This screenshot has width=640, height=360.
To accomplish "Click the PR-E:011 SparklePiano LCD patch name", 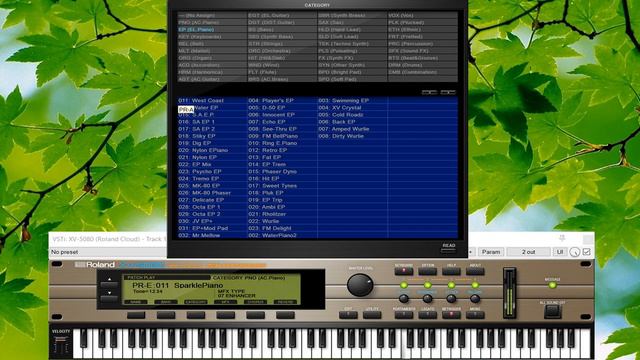I will (x=178, y=285).
